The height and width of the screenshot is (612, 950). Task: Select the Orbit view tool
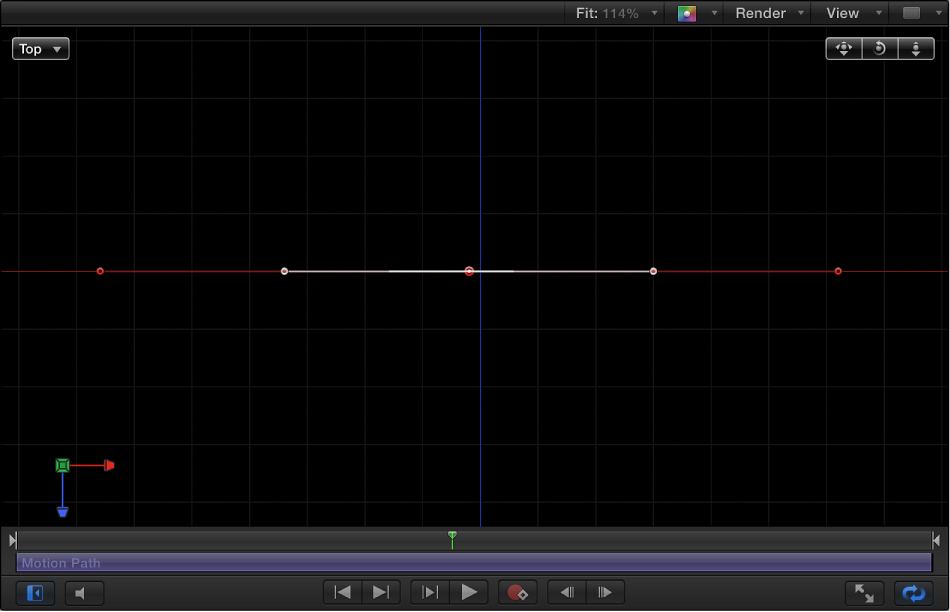879,48
